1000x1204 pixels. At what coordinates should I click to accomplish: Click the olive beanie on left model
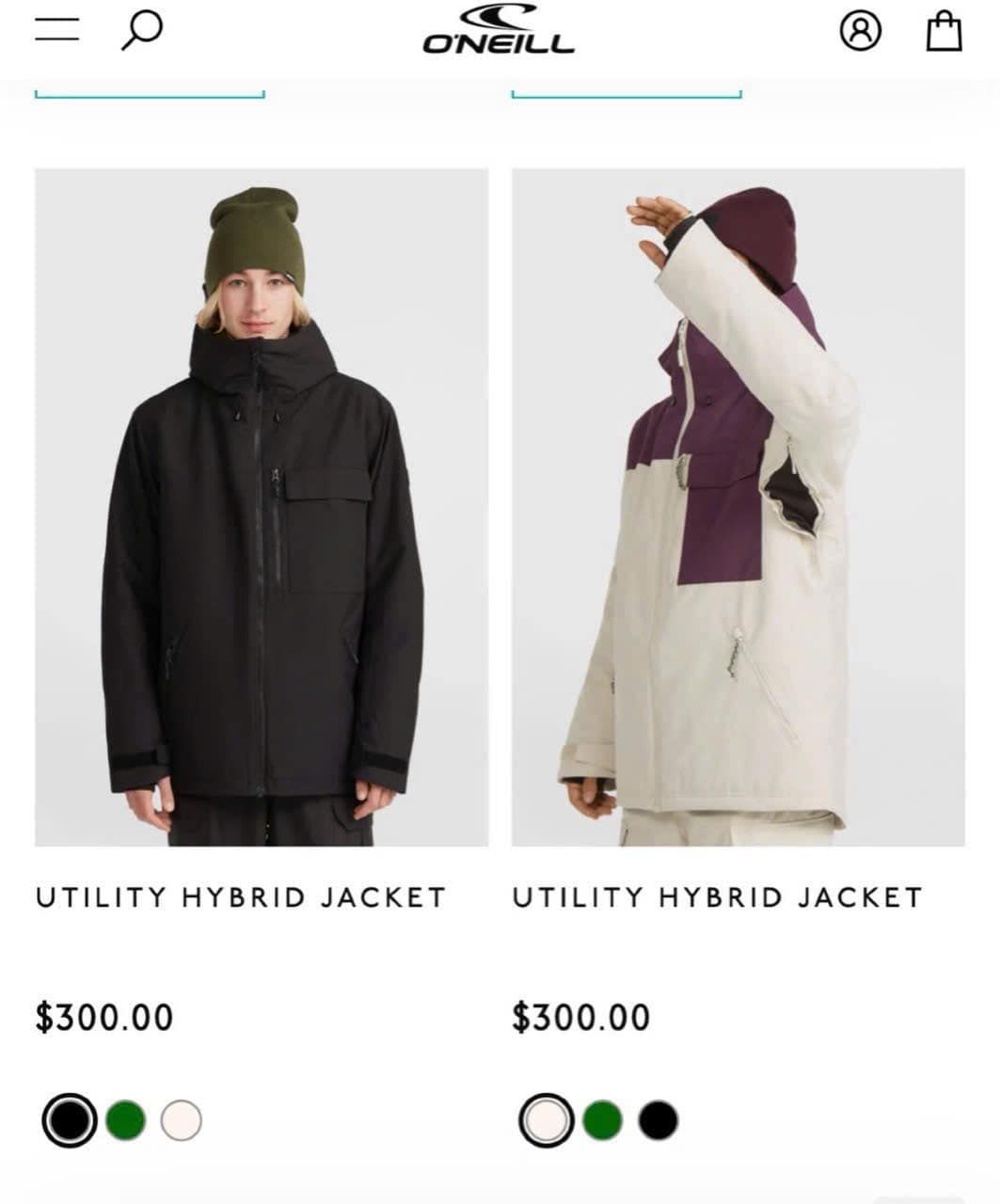coord(253,237)
